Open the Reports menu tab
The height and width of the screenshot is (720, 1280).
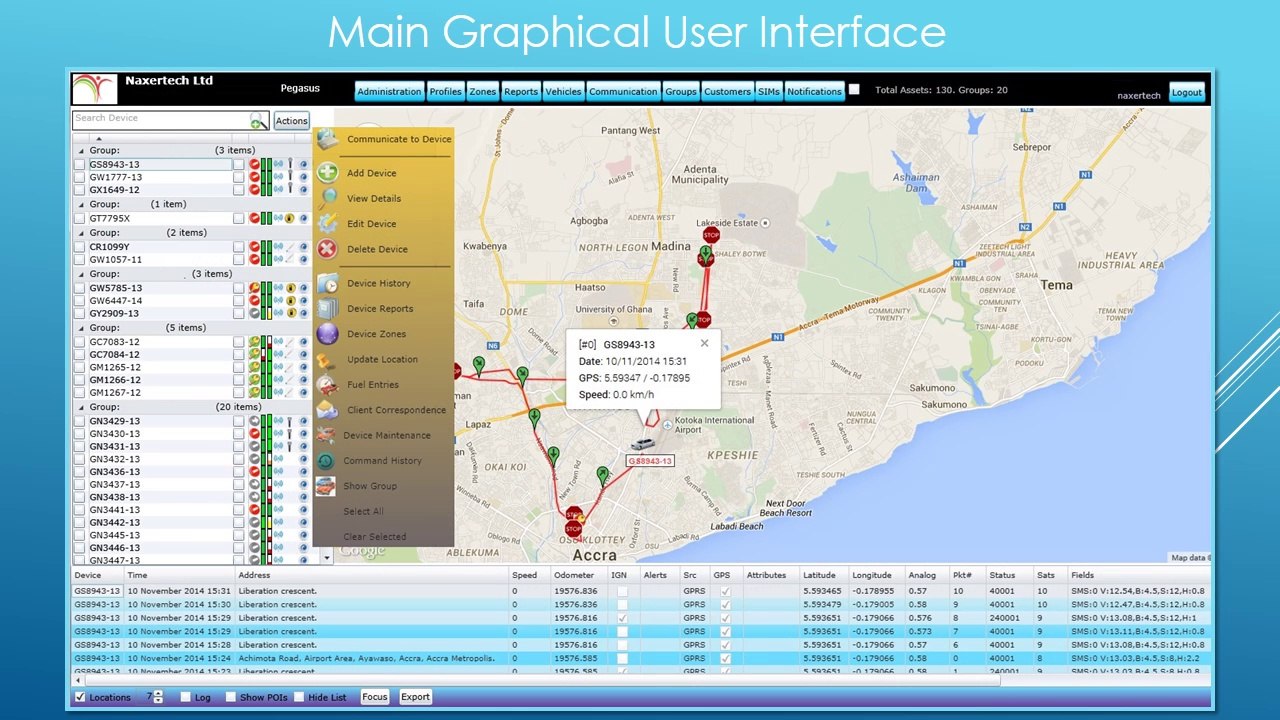coord(520,92)
